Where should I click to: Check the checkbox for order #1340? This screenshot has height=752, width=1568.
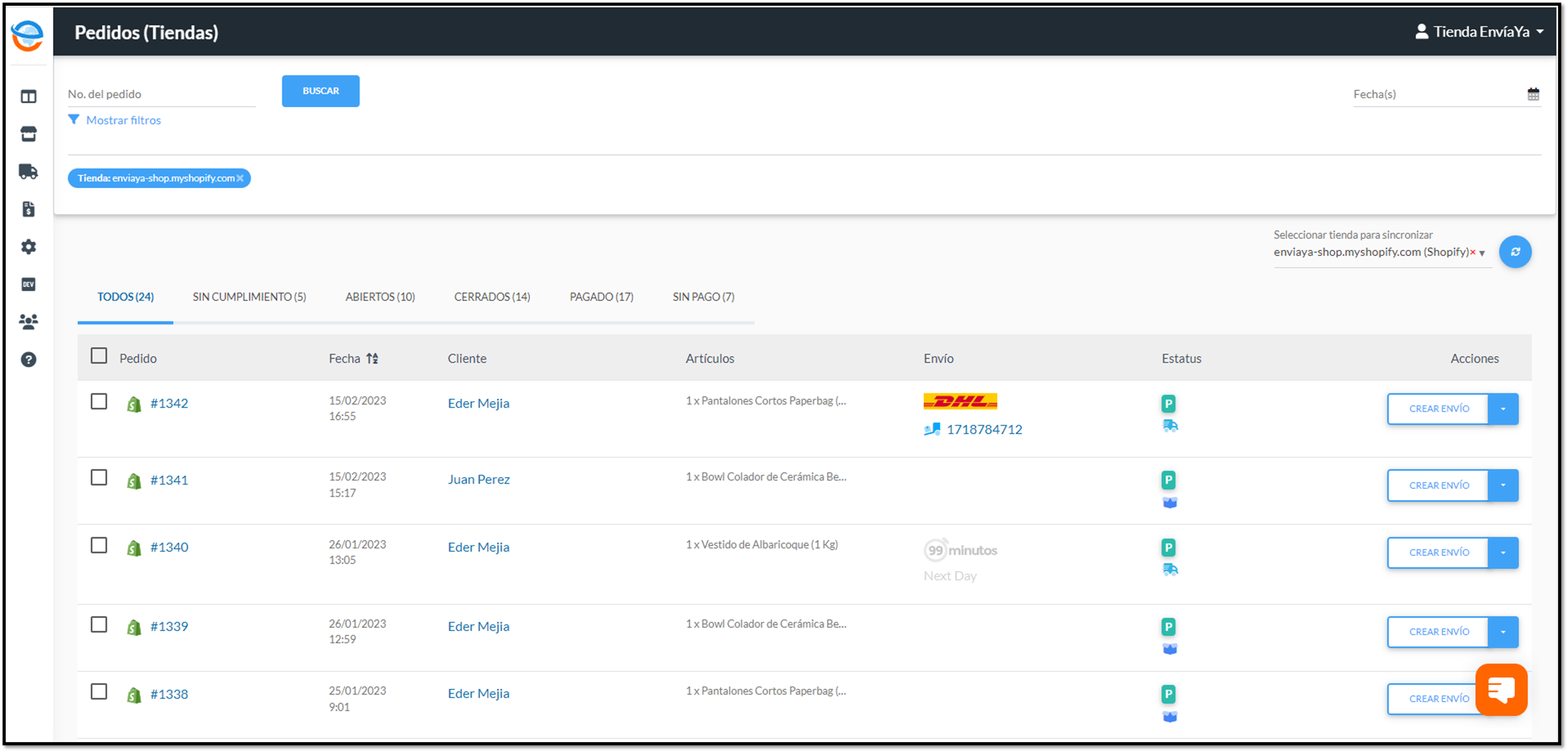pos(98,545)
